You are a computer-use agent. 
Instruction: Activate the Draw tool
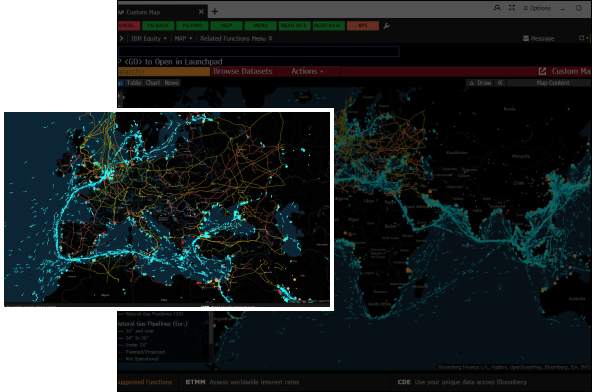(479, 83)
